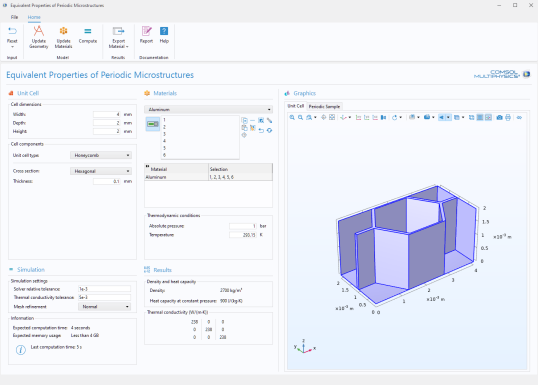
Task: Click the Update Geometry ribbon icon
Action: pyautogui.click(x=38, y=37)
